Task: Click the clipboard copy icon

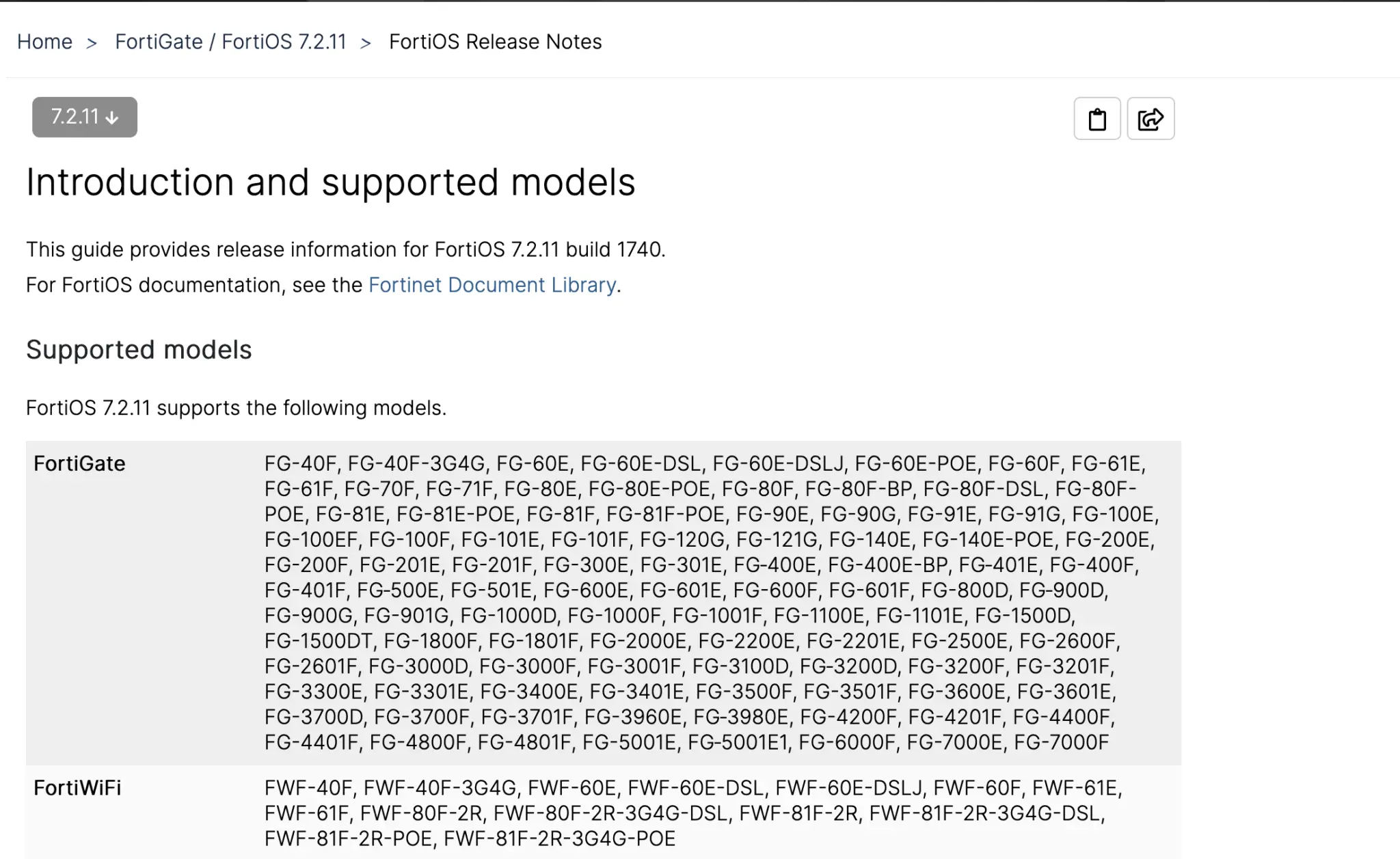Action: pyautogui.click(x=1096, y=119)
